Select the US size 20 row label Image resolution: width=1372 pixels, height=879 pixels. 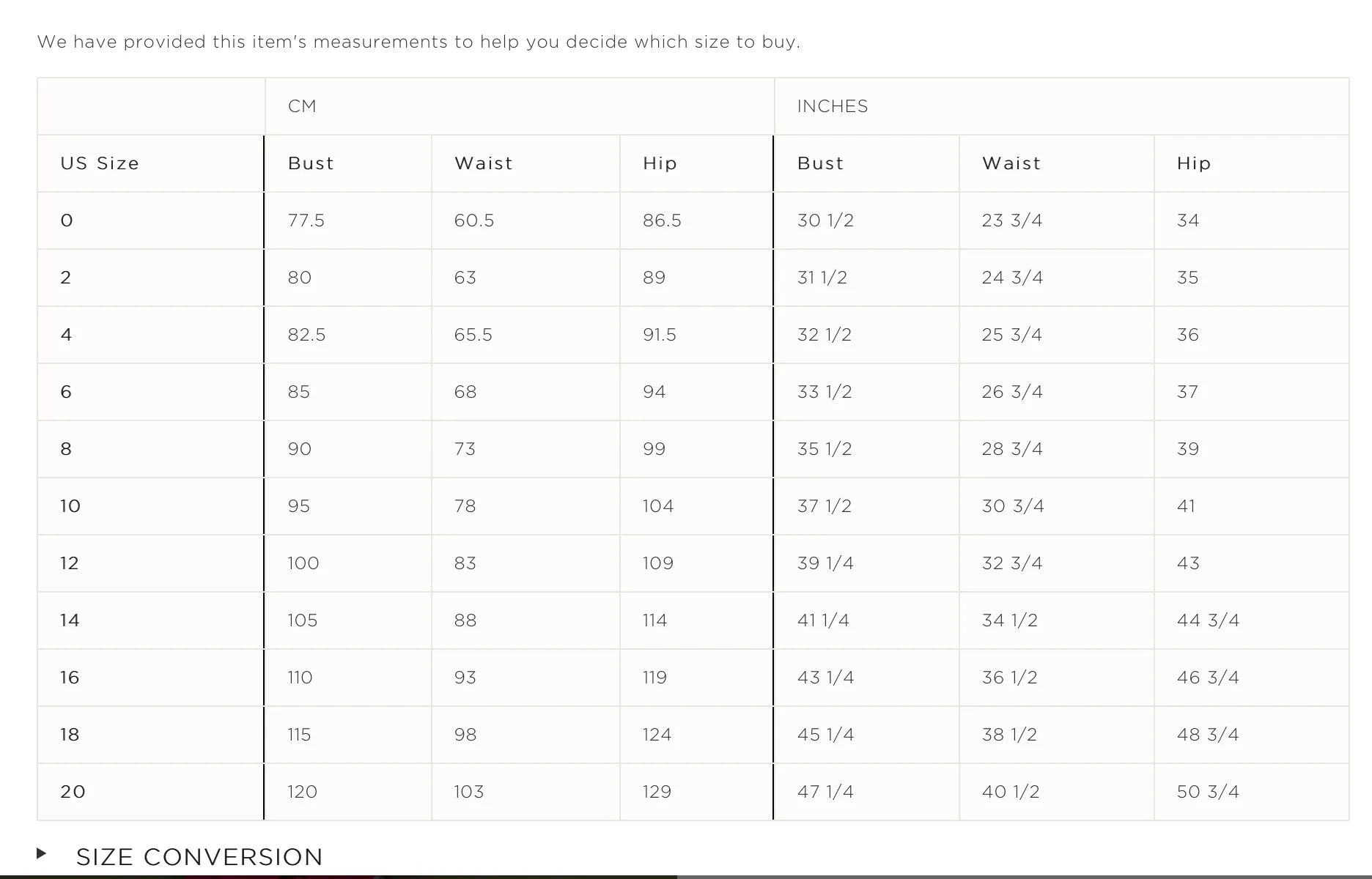click(x=73, y=792)
